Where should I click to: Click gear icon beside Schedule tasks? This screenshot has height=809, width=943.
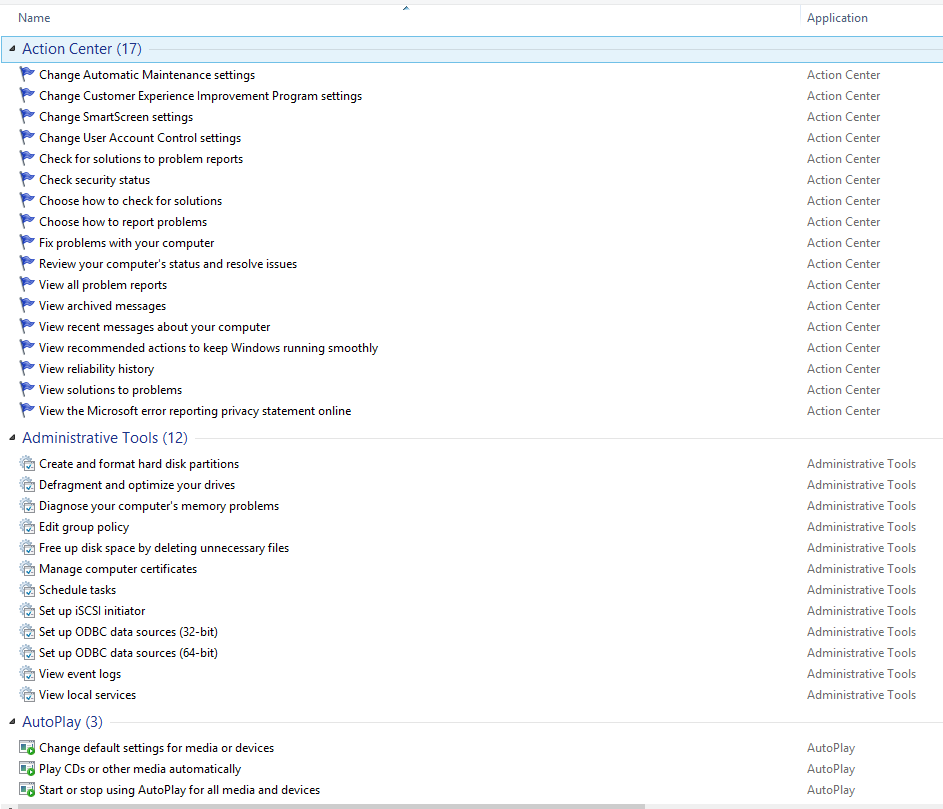click(x=27, y=590)
